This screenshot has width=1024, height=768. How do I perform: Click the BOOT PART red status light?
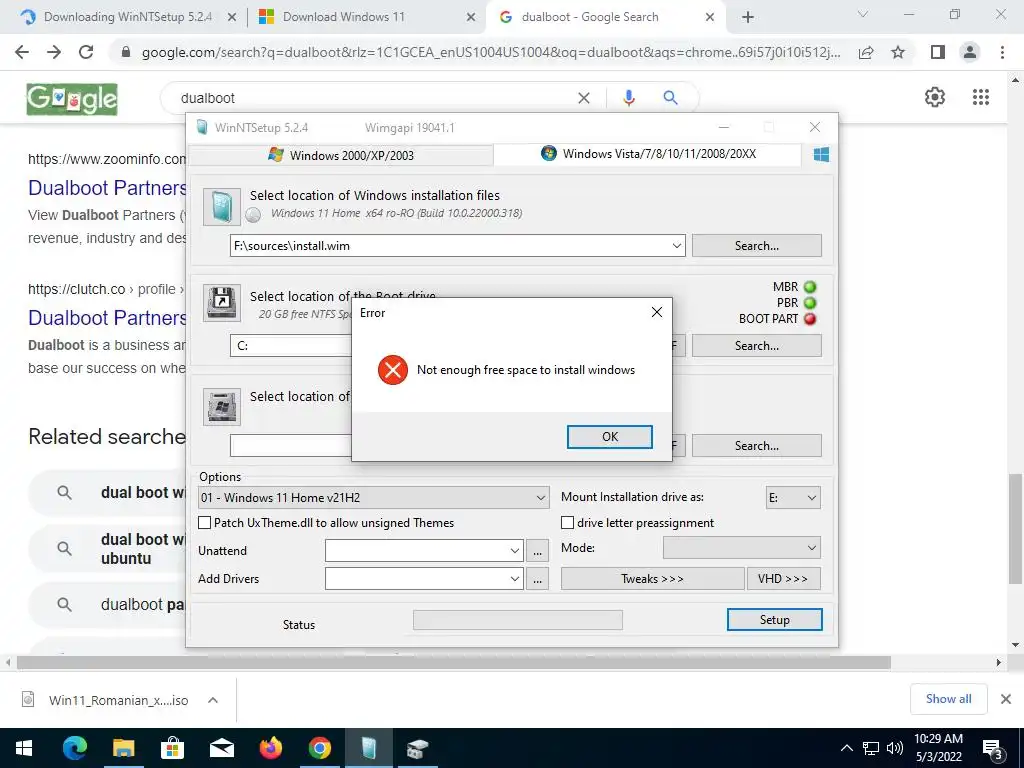[x=810, y=319]
